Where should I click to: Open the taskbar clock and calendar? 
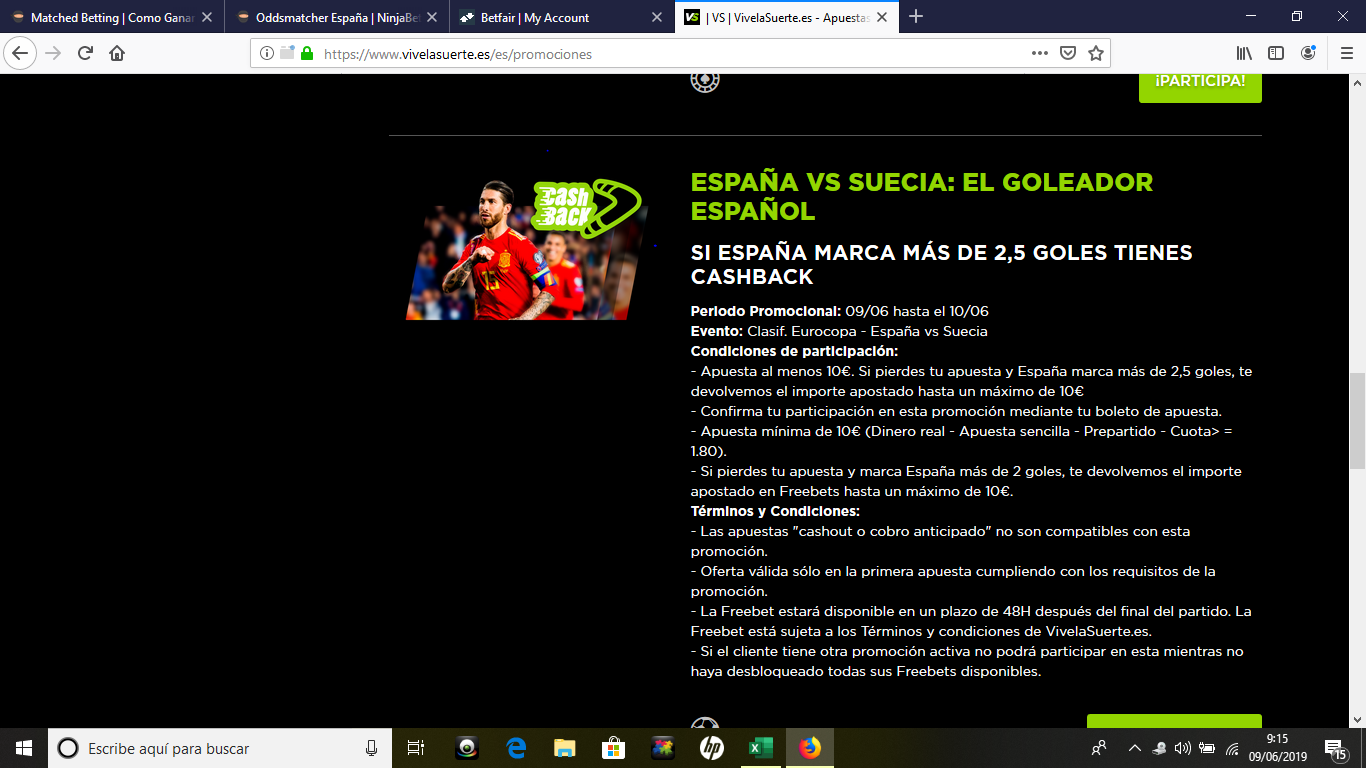(1279, 748)
